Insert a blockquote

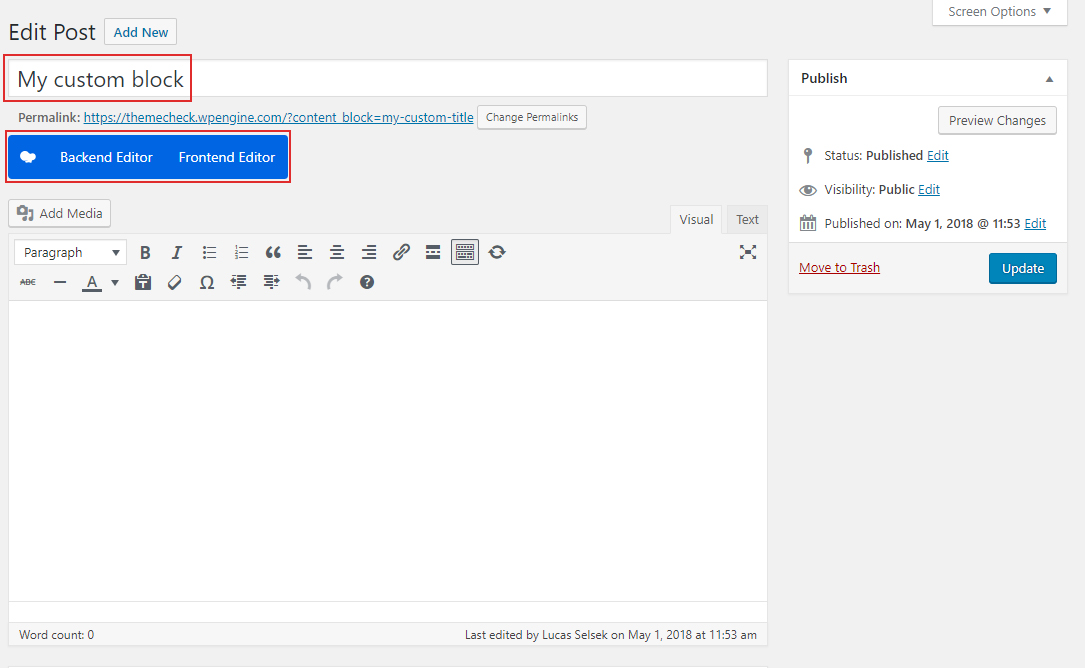273,253
